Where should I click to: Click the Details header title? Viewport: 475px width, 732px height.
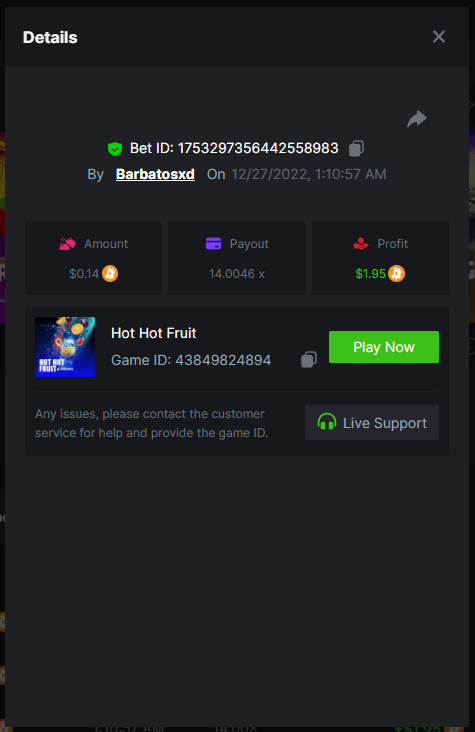(50, 37)
